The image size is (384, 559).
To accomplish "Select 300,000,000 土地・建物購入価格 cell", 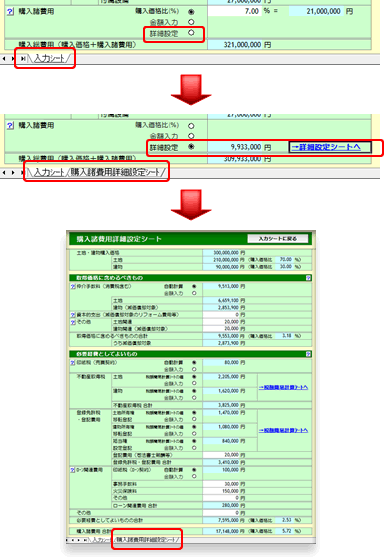I will 221,253.
